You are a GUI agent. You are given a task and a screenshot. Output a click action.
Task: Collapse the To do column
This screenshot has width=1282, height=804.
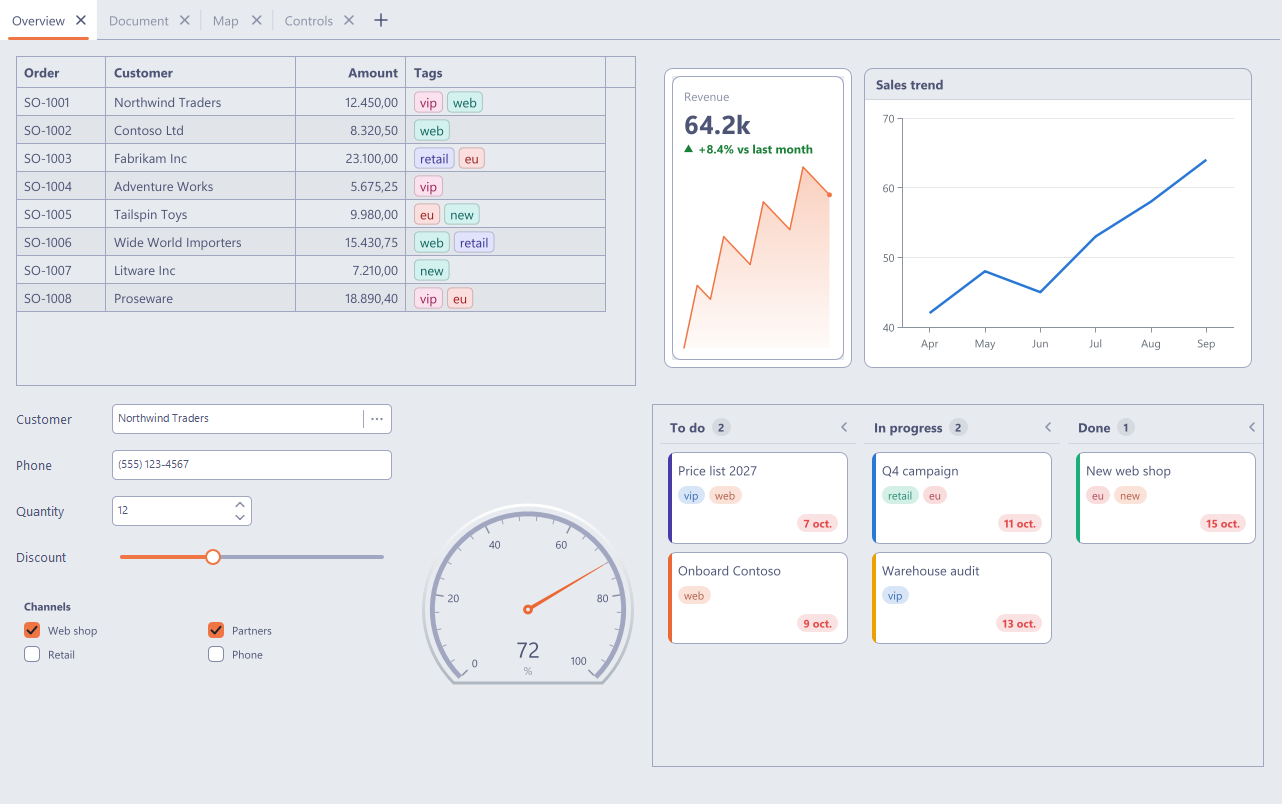click(x=844, y=427)
